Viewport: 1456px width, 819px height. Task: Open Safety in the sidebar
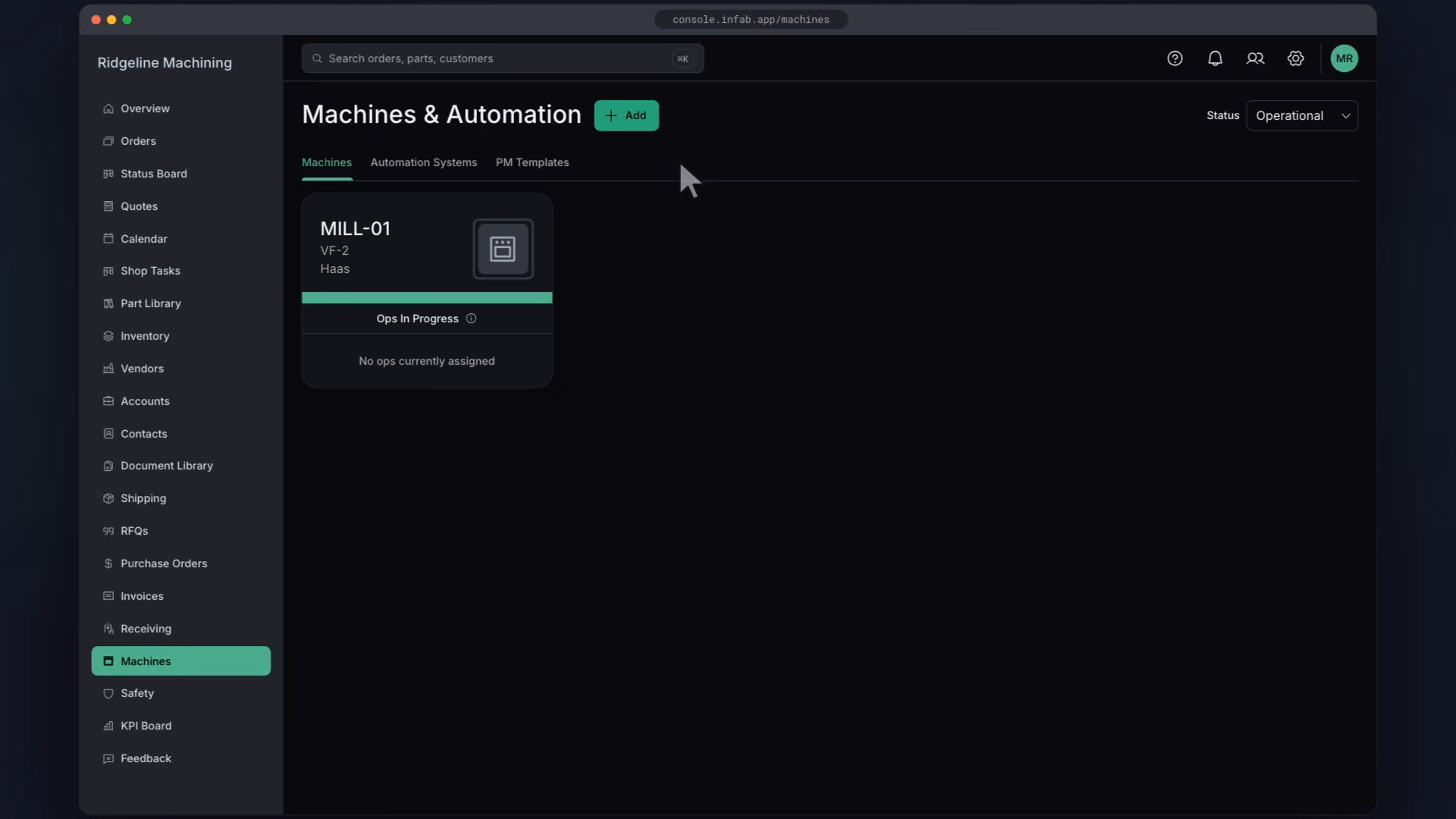(180, 693)
